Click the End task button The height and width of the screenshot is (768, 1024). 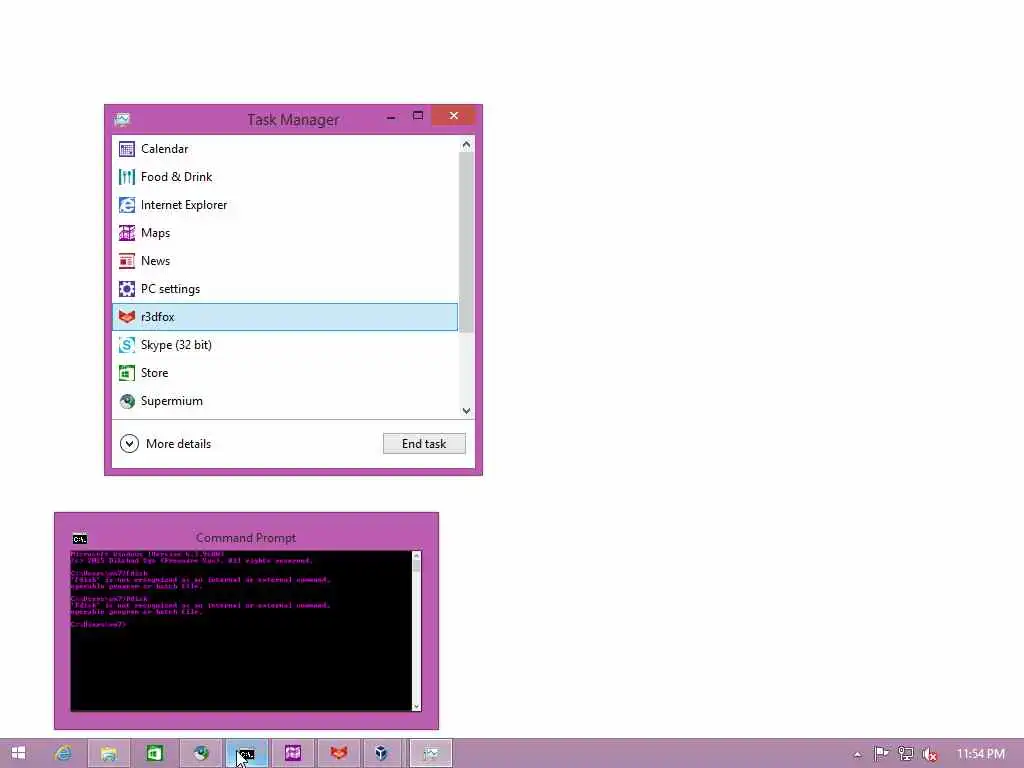coord(424,444)
